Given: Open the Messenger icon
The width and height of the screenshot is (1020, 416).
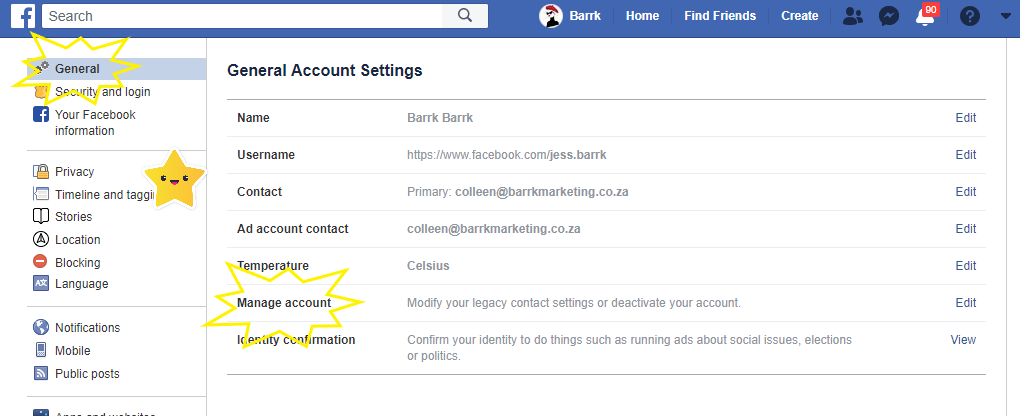Looking at the screenshot, I should 888,16.
